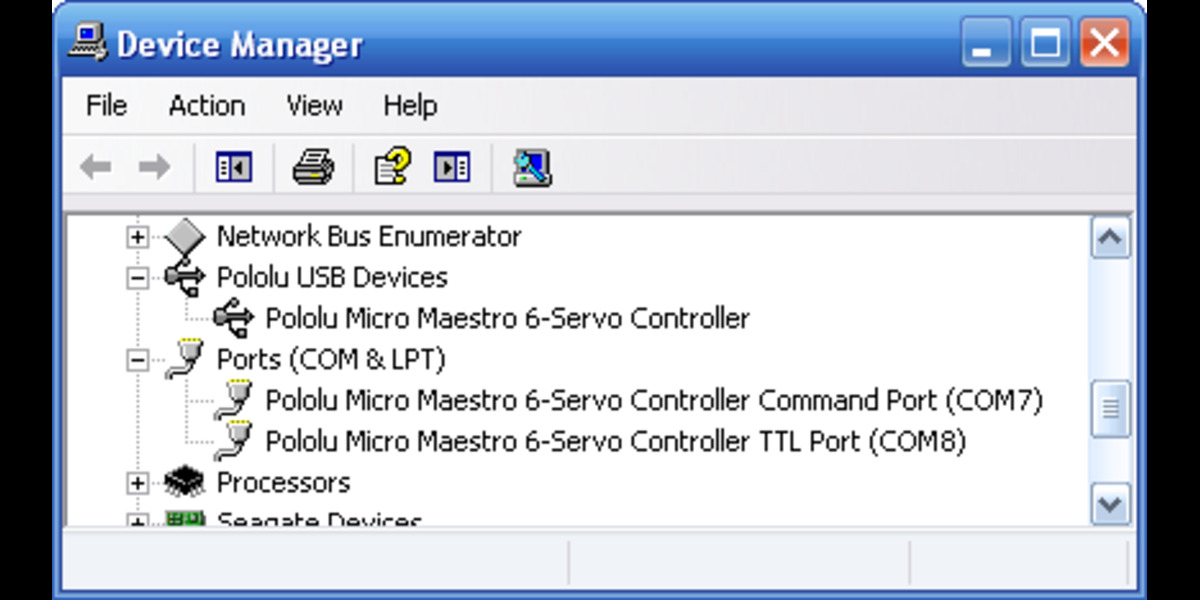
Task: Select the Pololu Micro Maestro 6-Servo Controller device
Action: tap(505, 318)
